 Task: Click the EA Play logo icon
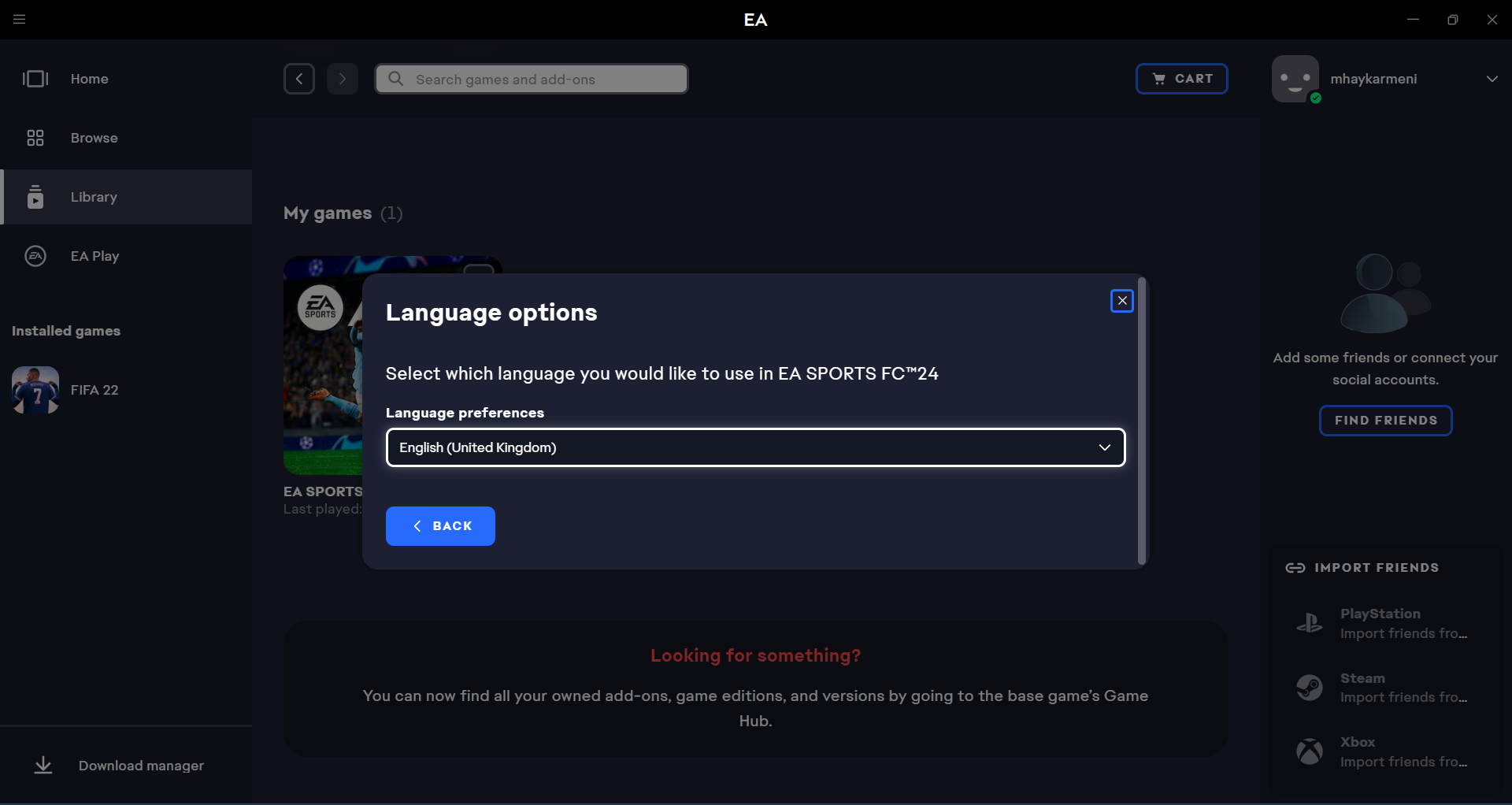(35, 256)
